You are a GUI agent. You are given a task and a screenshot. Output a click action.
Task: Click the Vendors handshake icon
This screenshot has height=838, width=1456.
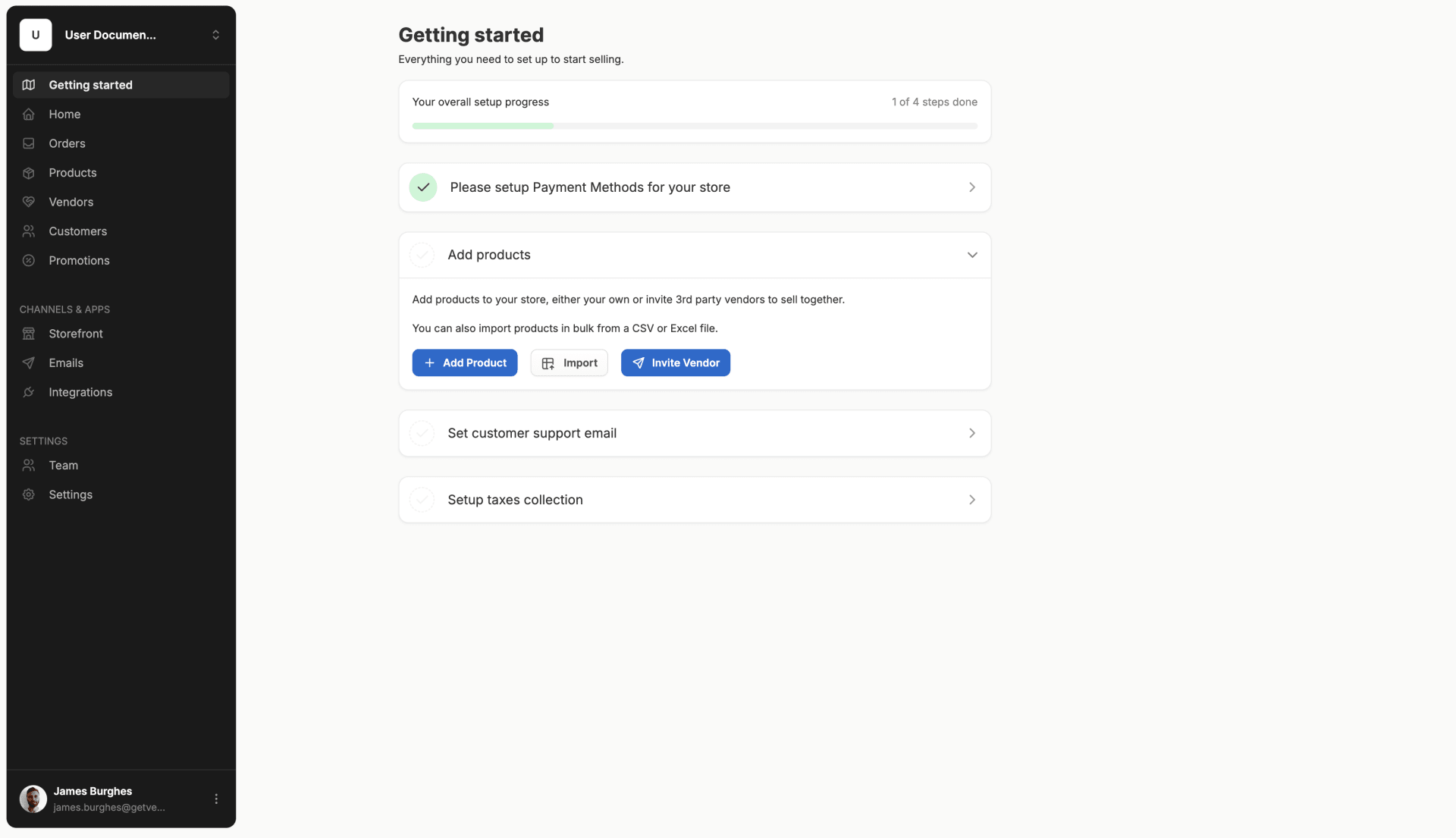coord(29,202)
